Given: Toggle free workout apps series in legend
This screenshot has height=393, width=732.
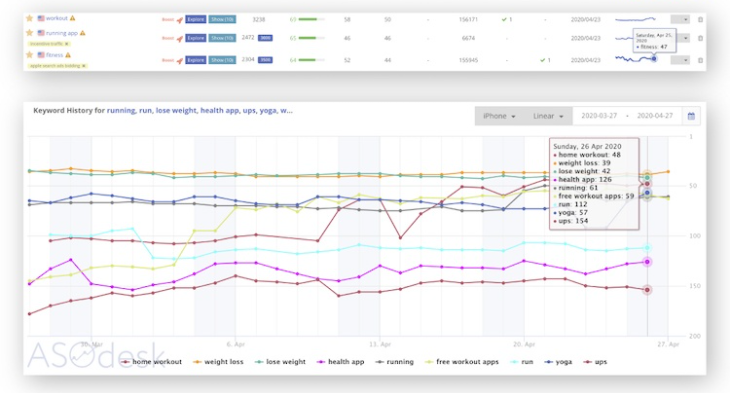Looking at the screenshot, I should coord(462,362).
